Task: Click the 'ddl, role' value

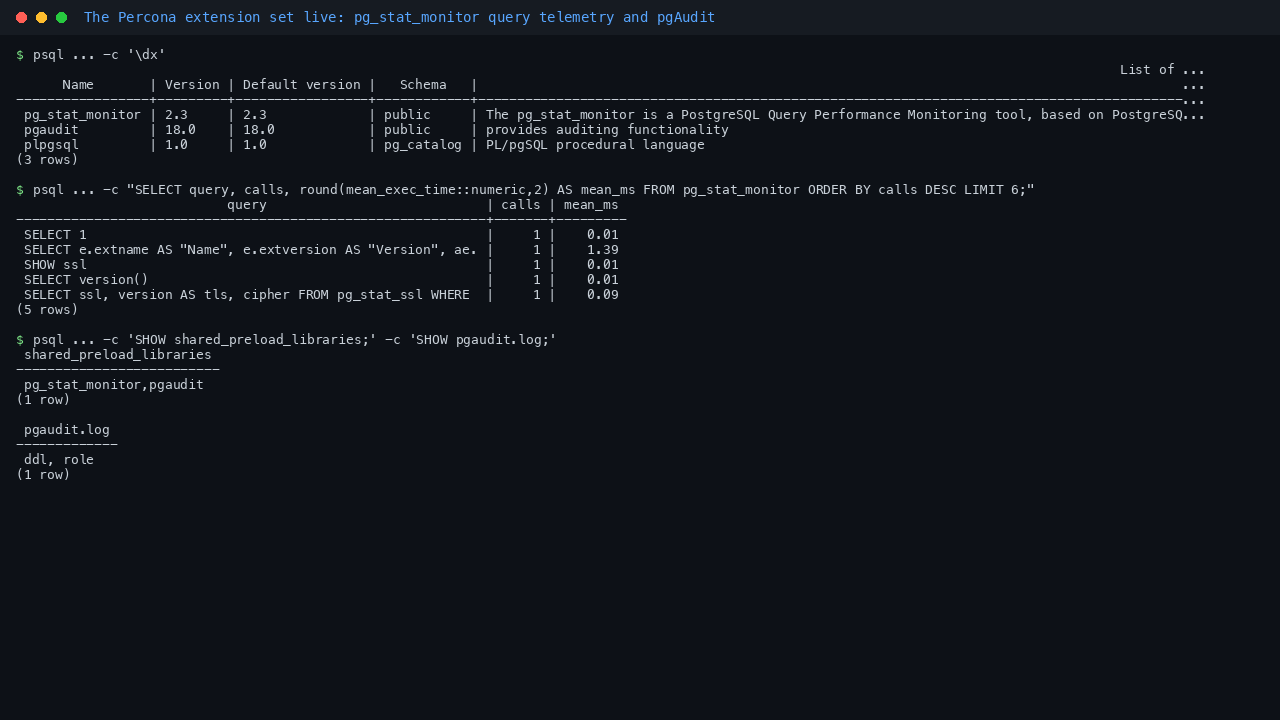Action: pos(59,460)
